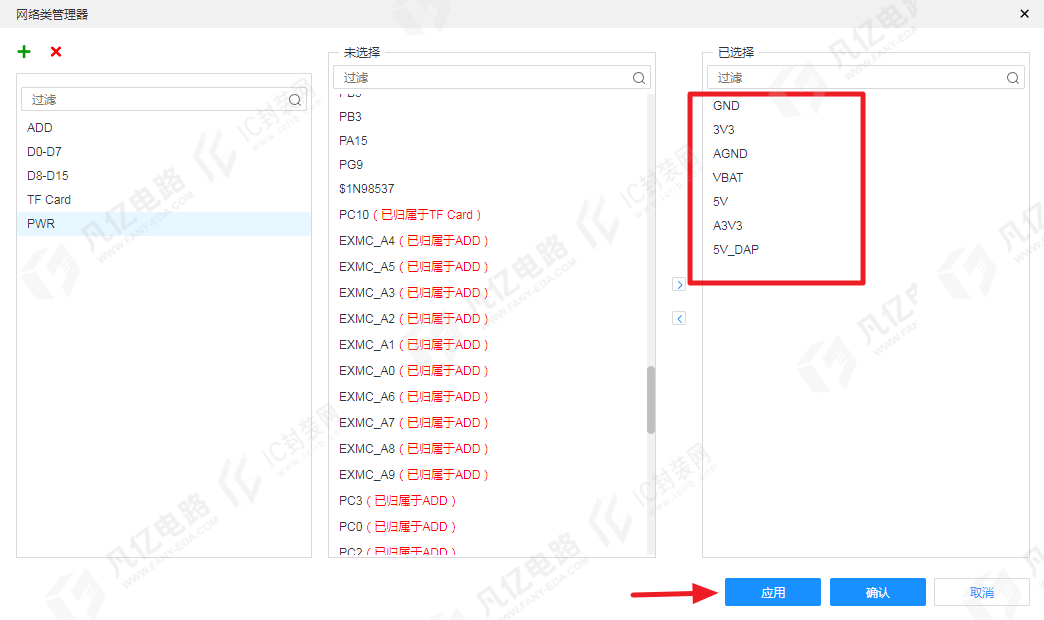Focus the 未选择 filter field

491,78
